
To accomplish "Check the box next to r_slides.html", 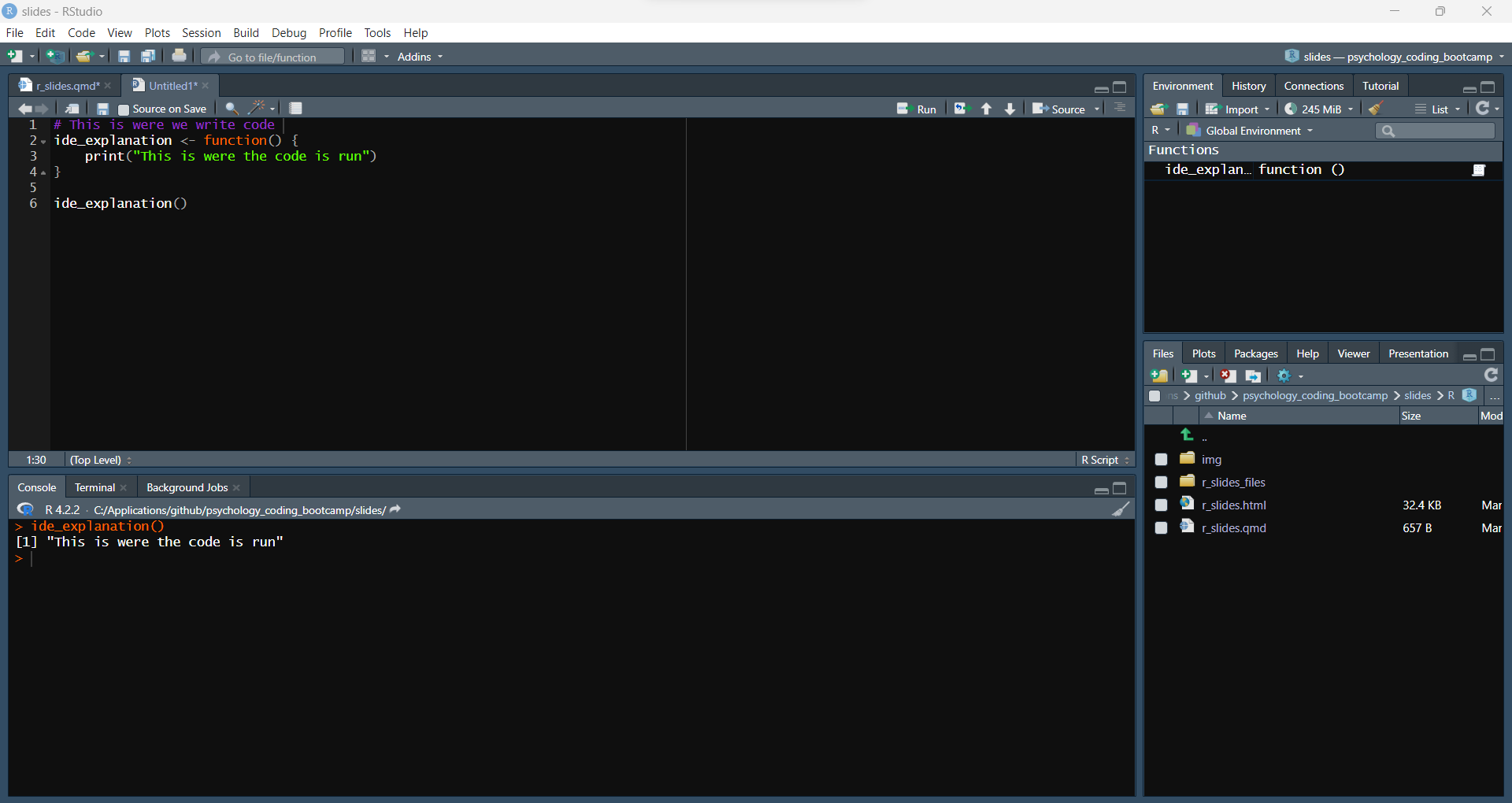I will [1161, 505].
